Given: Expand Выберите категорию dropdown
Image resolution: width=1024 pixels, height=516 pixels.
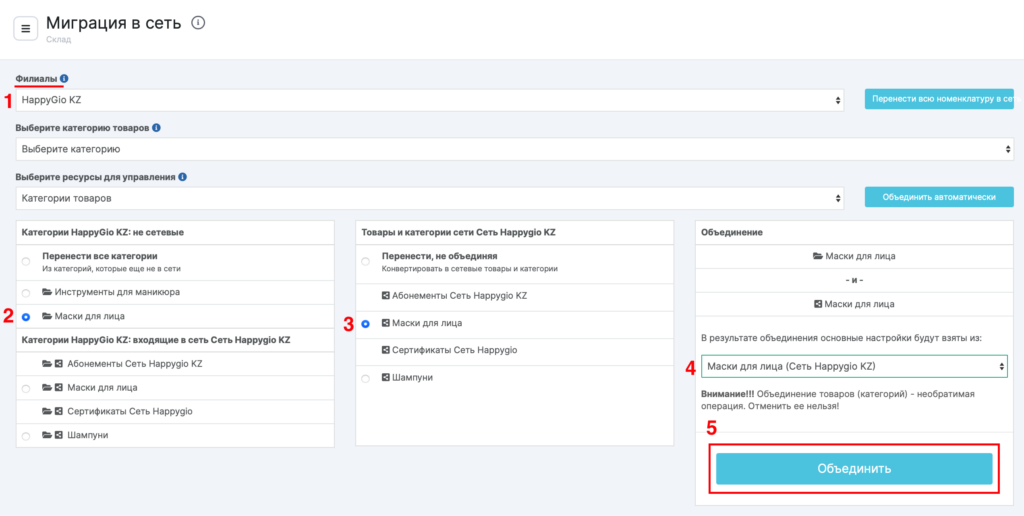Looking at the screenshot, I should pos(514,149).
